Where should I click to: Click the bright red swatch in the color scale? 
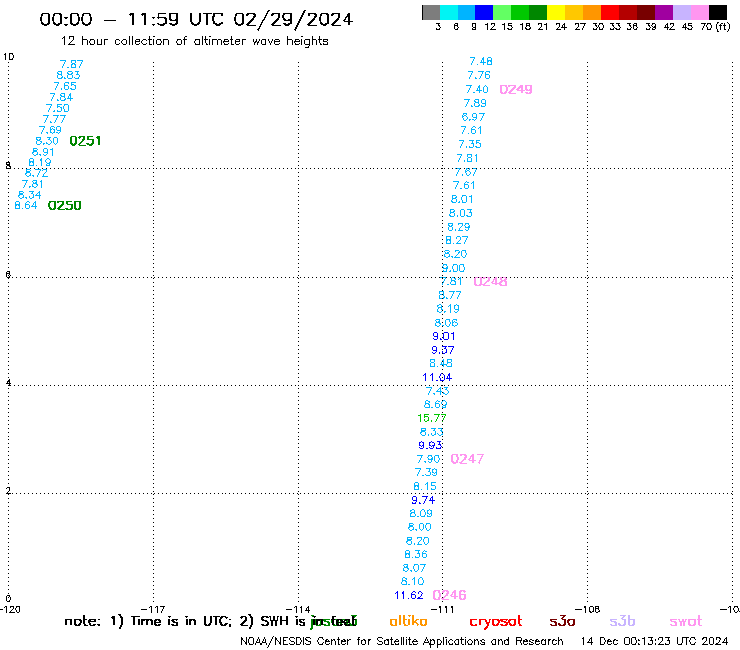[610, 13]
